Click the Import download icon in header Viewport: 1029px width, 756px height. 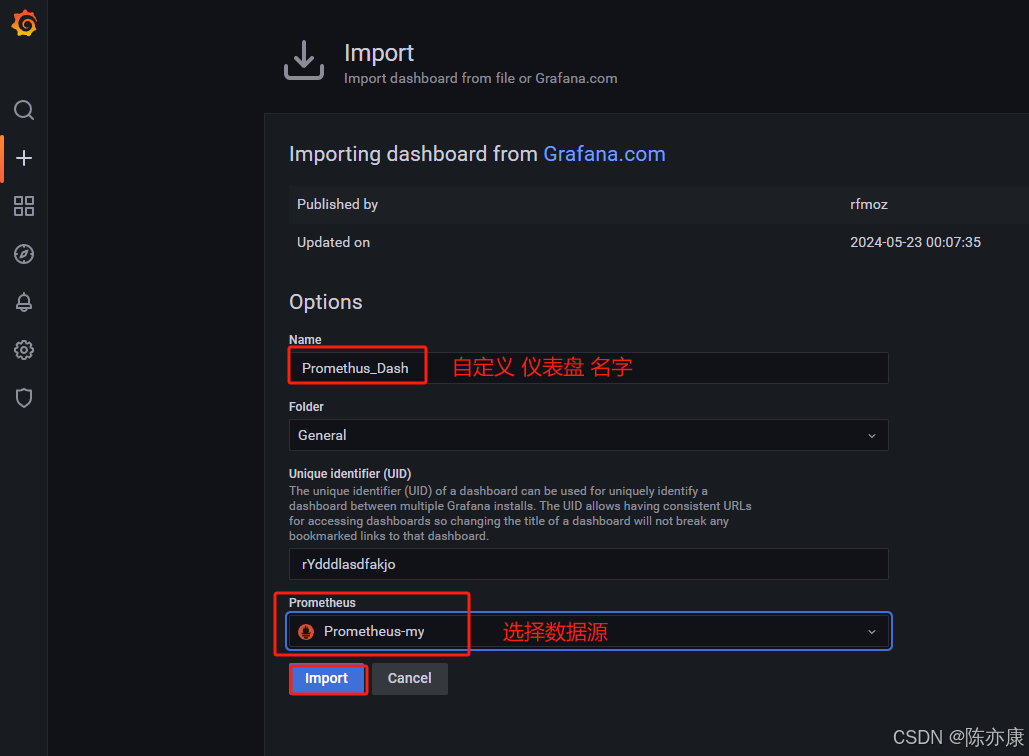tap(304, 60)
